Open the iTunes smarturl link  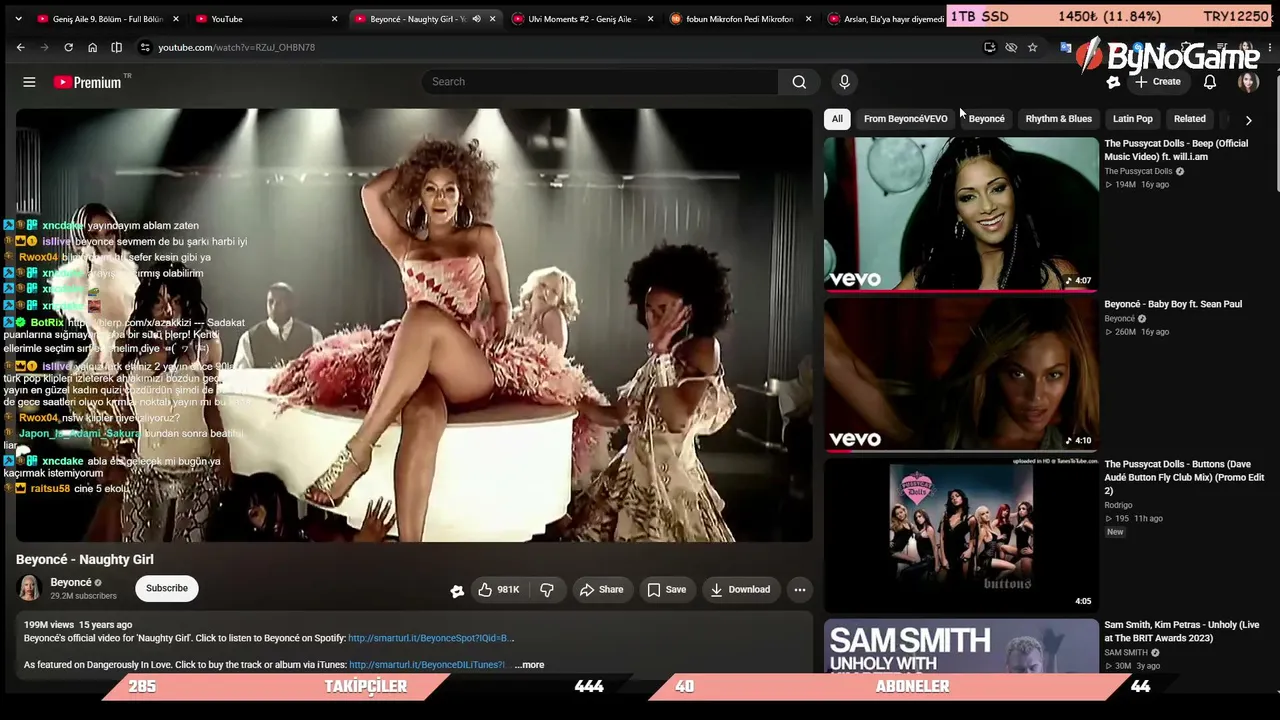427,665
